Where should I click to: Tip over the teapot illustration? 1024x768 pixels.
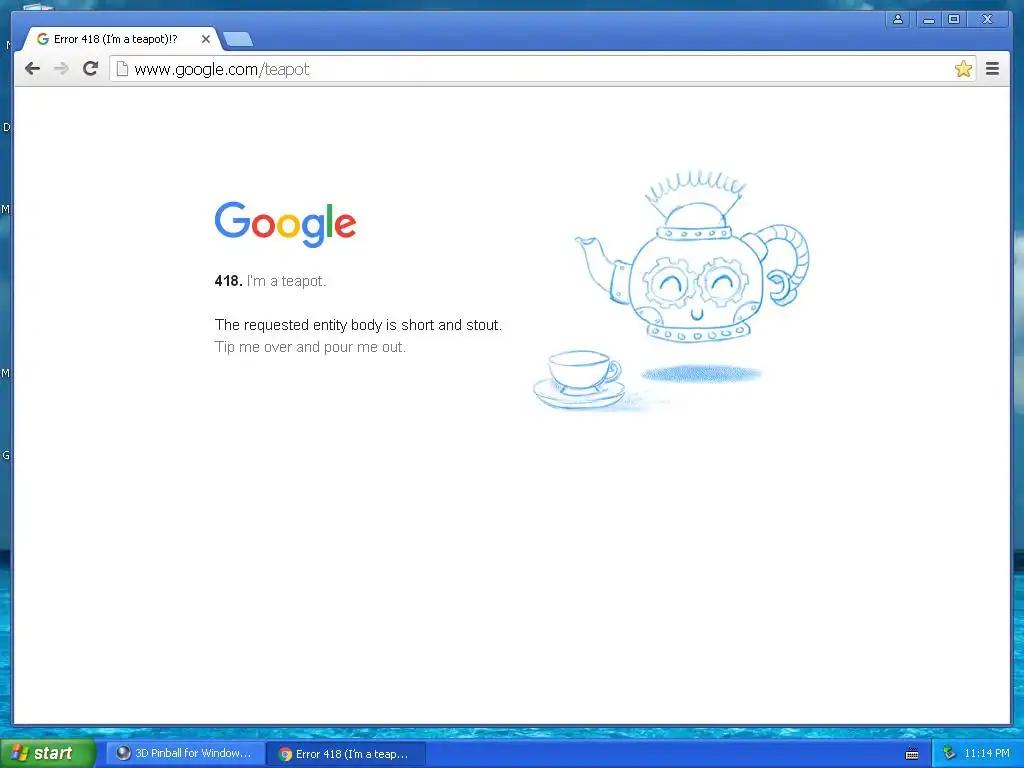coord(692,256)
